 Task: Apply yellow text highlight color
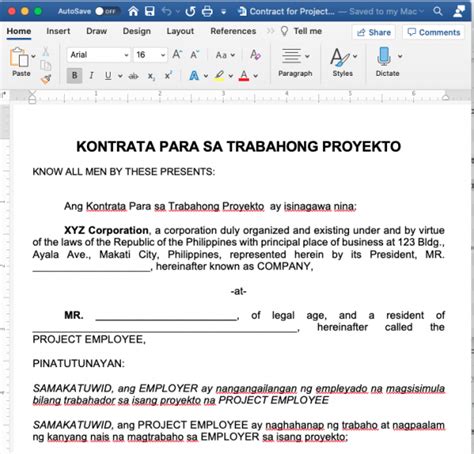219,76
